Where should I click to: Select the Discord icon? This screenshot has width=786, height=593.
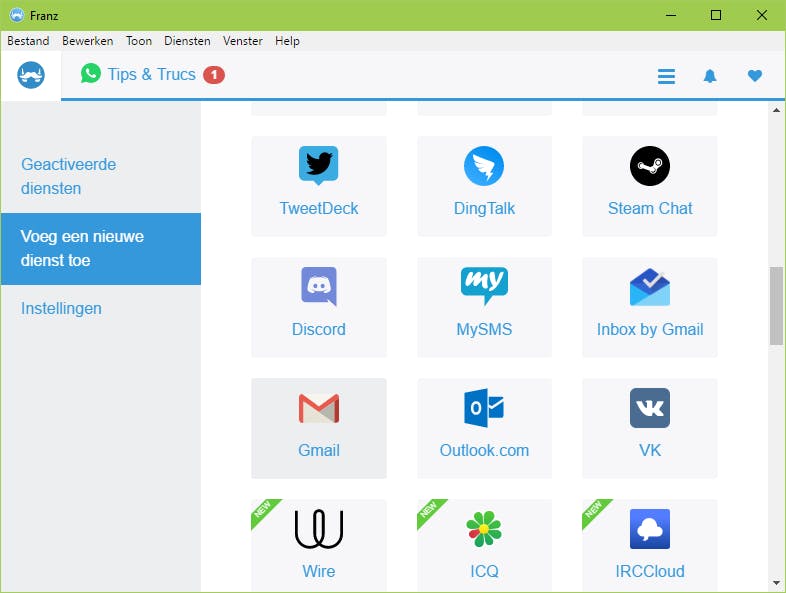point(319,287)
